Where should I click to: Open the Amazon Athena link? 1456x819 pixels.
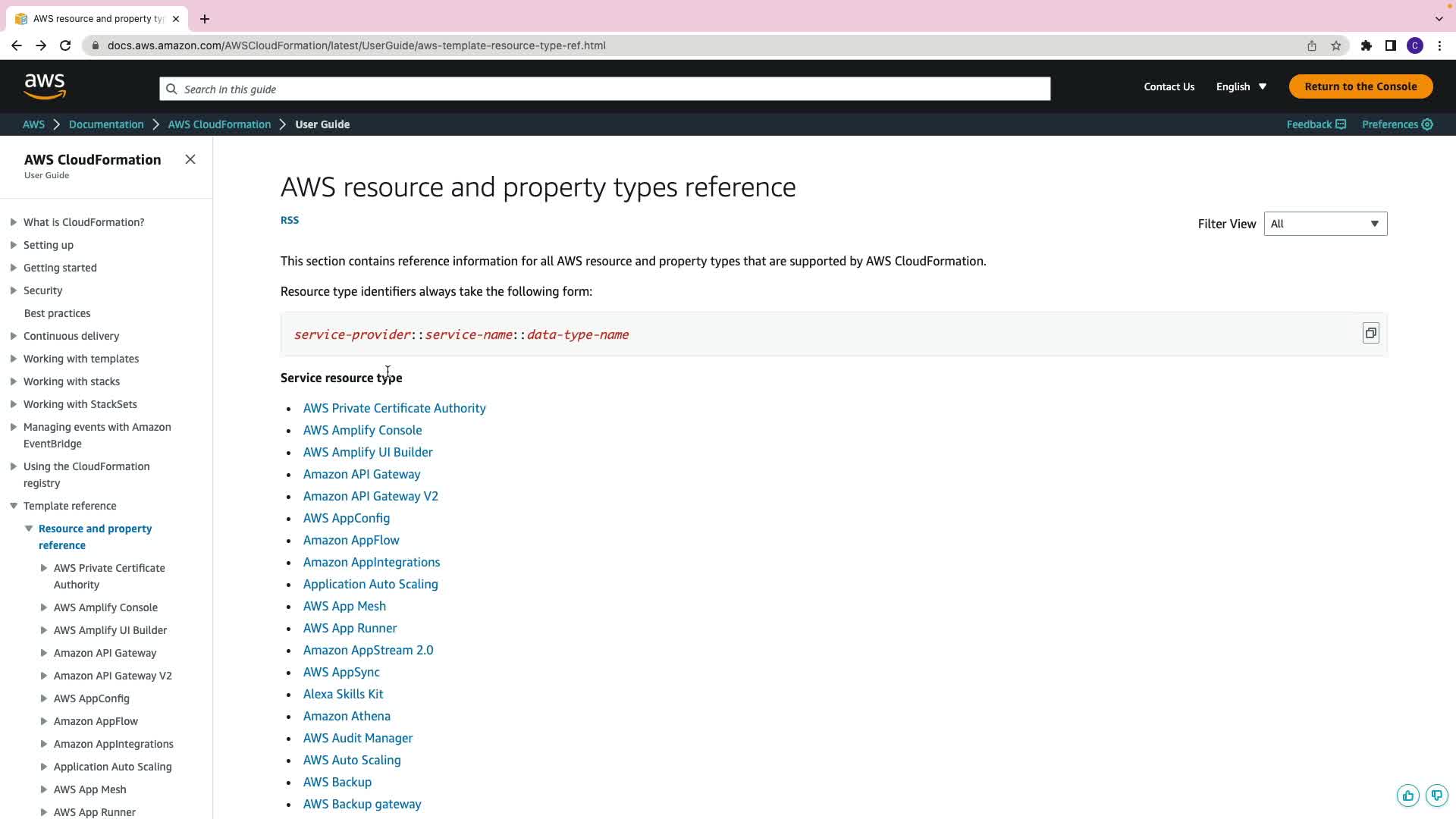(347, 716)
